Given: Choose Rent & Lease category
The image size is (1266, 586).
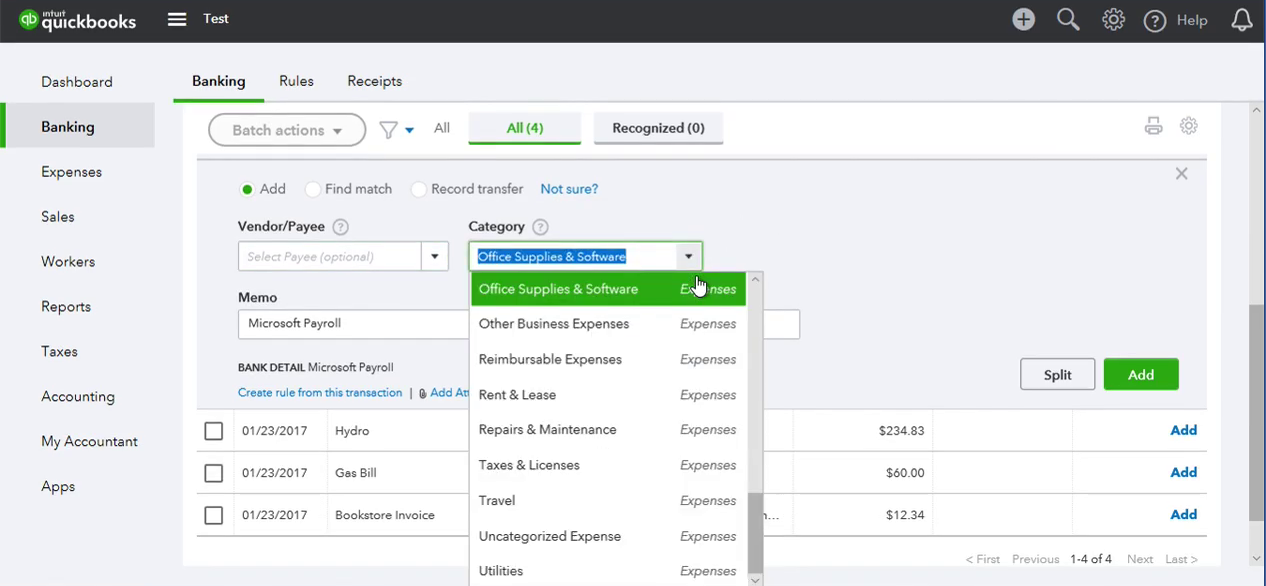Looking at the screenshot, I should pyautogui.click(x=608, y=395).
